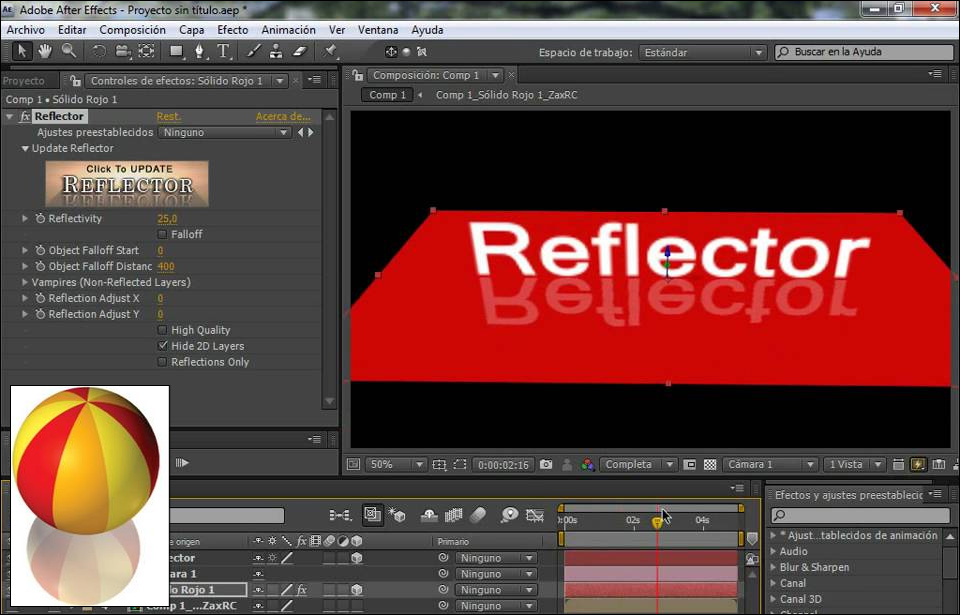
Task: Enable the Reflections Only checkbox
Action: point(162,362)
